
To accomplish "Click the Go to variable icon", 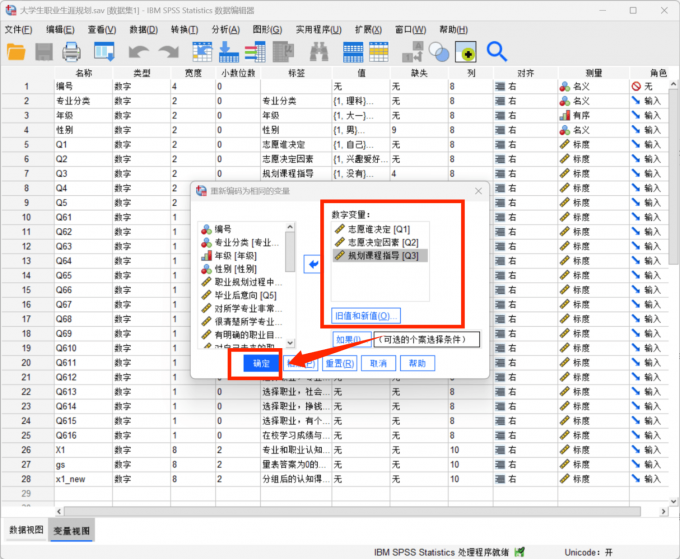I will 229,52.
